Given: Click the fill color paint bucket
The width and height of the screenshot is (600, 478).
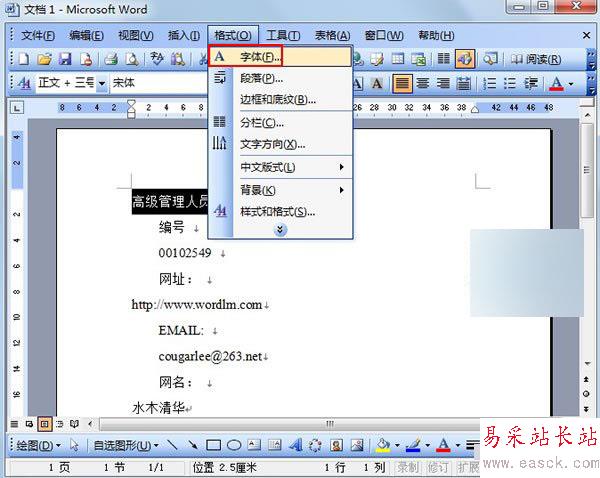Looking at the screenshot, I should pos(383,445).
